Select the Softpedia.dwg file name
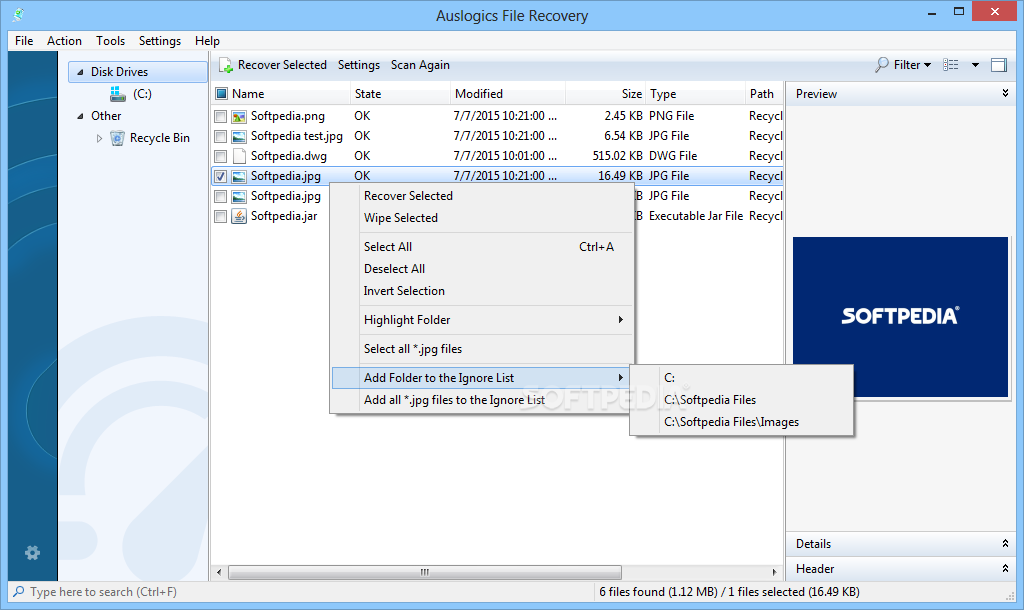The width and height of the screenshot is (1024, 610). pyautogui.click(x=289, y=156)
